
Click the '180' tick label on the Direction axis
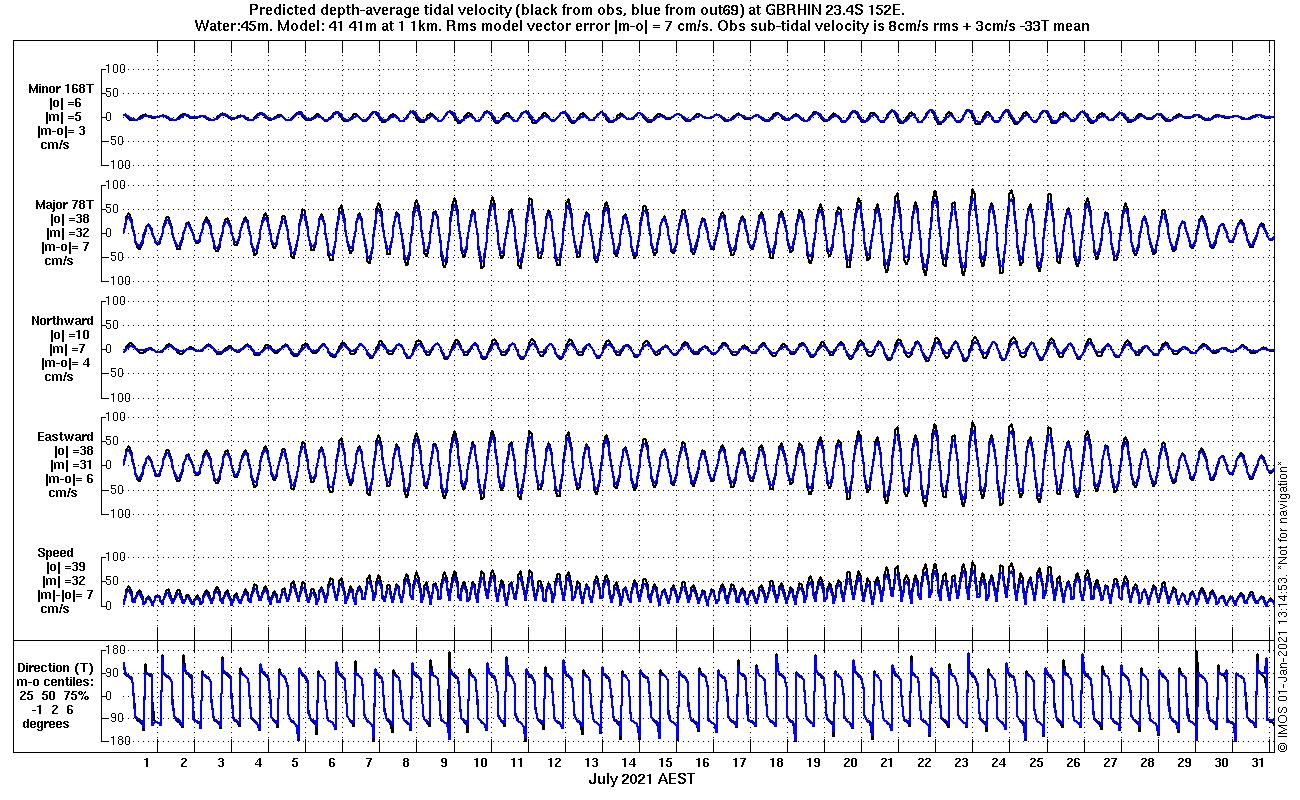pyautogui.click(x=116, y=650)
